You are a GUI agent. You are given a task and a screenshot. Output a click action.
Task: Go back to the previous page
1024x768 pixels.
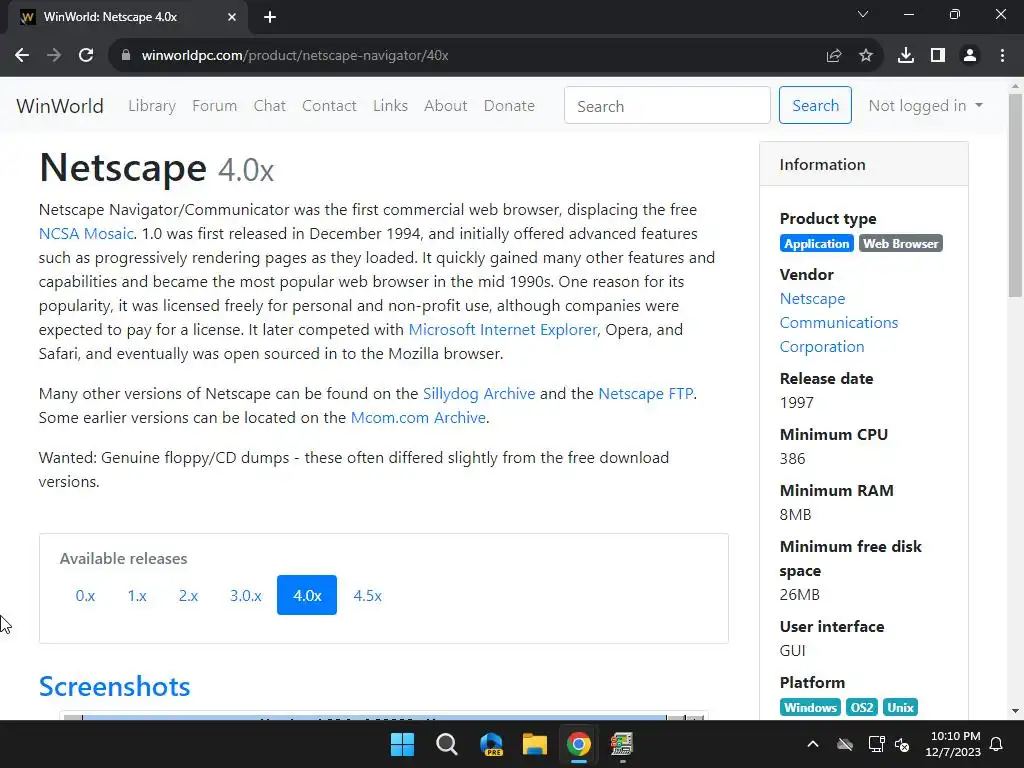pyautogui.click(x=22, y=56)
